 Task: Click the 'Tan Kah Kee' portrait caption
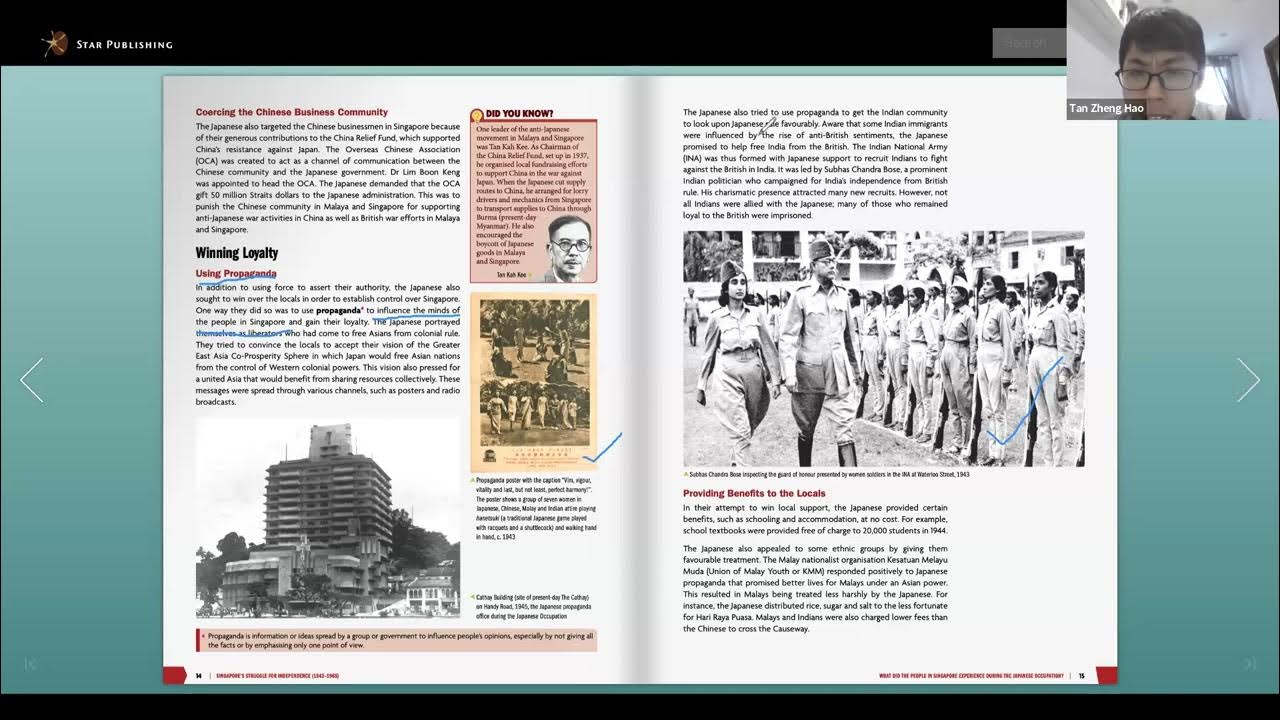click(513, 274)
